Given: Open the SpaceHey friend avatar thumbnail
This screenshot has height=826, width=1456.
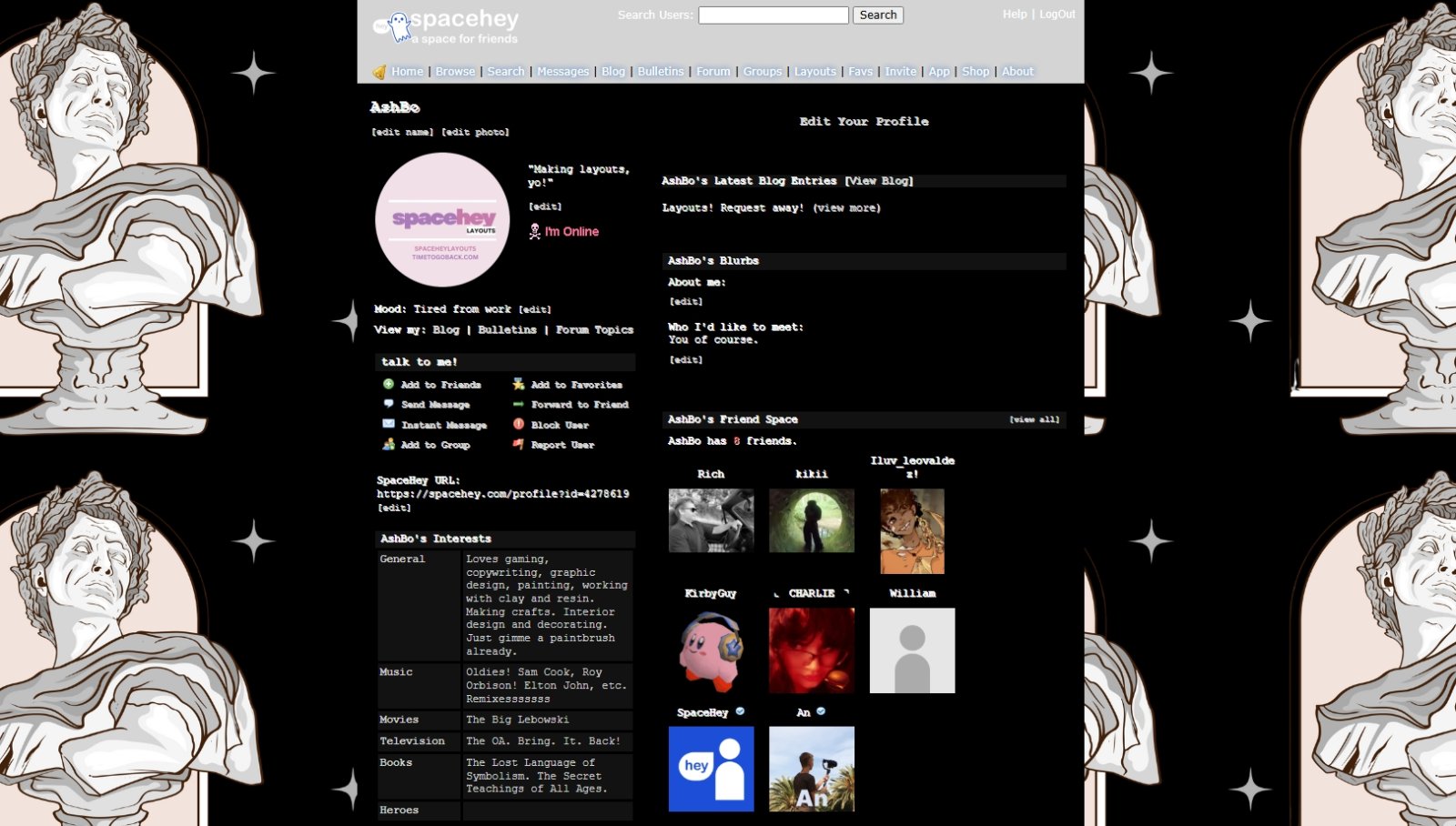Looking at the screenshot, I should coord(711,769).
